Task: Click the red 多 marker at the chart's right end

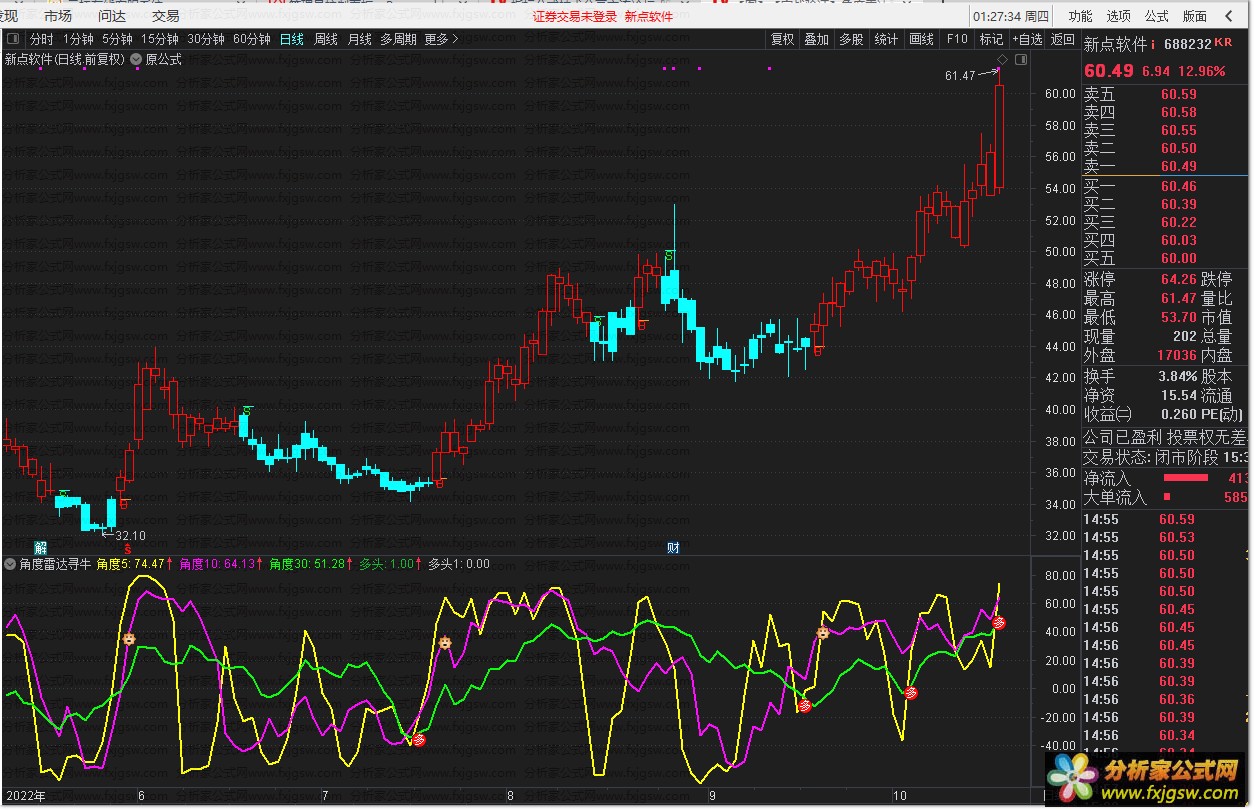Action: tap(998, 622)
